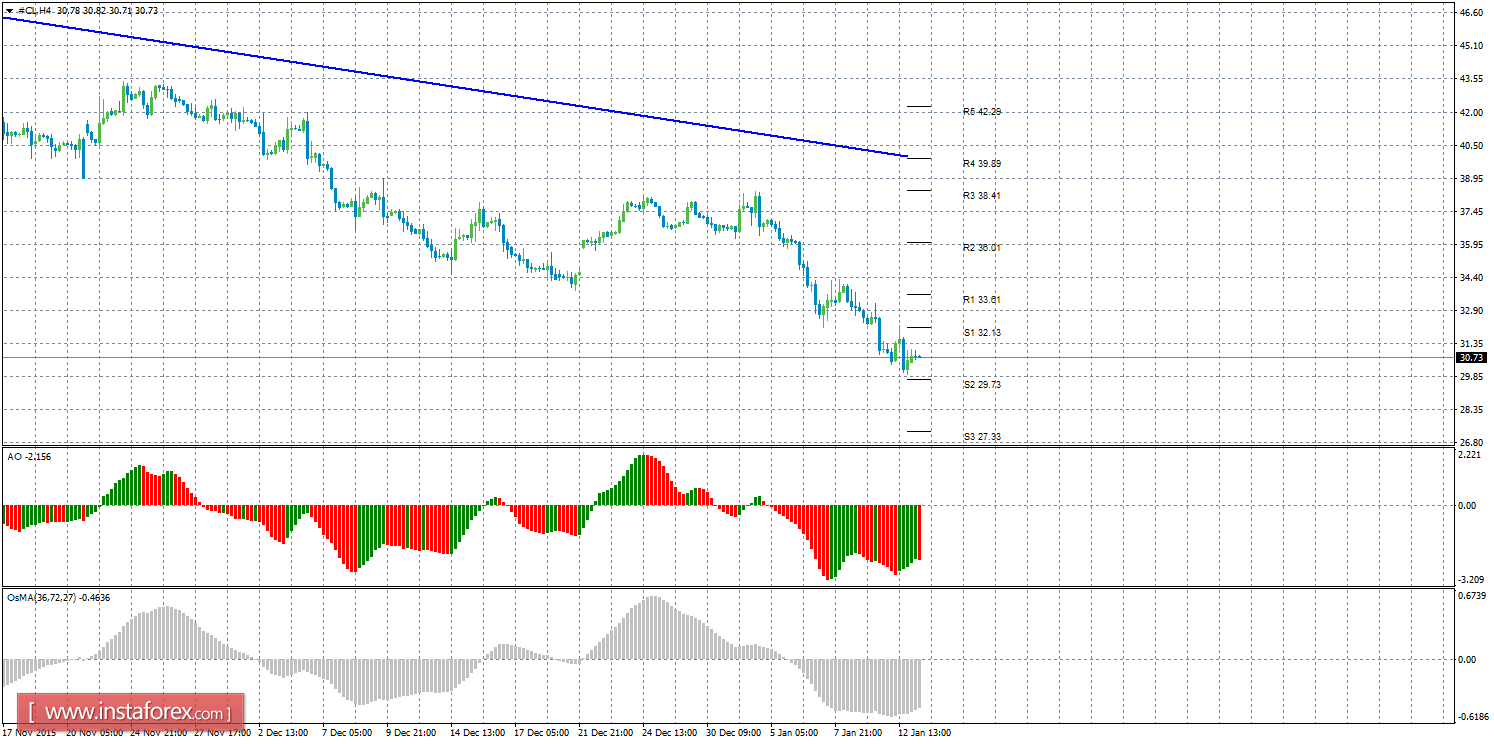Click the 45.10 price axis value
This screenshot has height=744, width=1494.
coord(1471,46)
